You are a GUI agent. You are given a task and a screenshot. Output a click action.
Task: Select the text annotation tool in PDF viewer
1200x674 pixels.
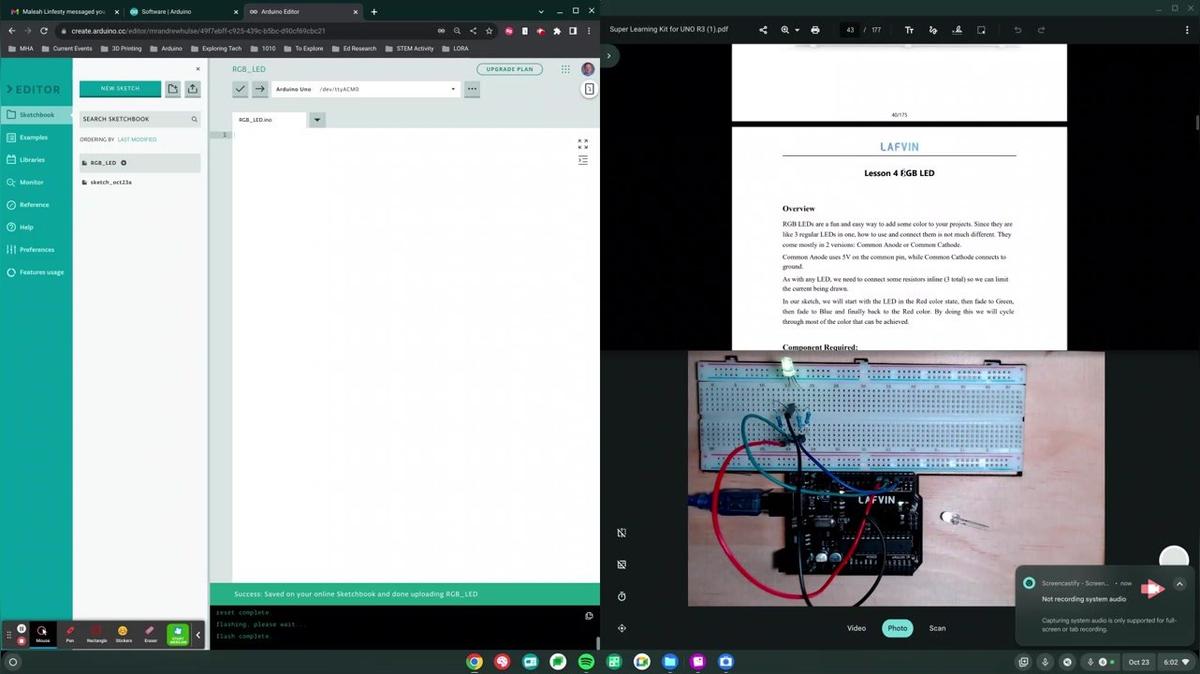tap(909, 30)
